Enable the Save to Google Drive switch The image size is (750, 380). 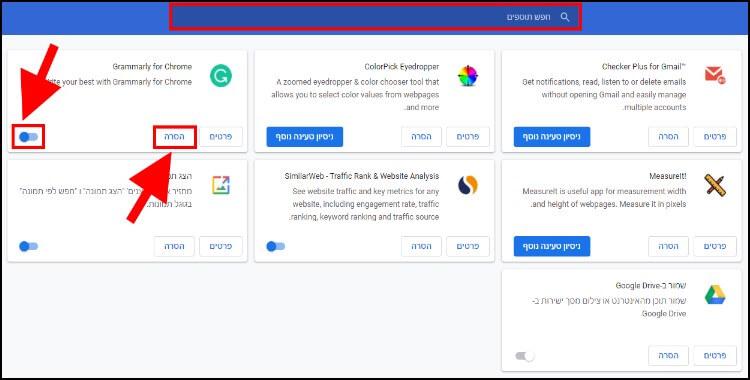tap(525, 356)
